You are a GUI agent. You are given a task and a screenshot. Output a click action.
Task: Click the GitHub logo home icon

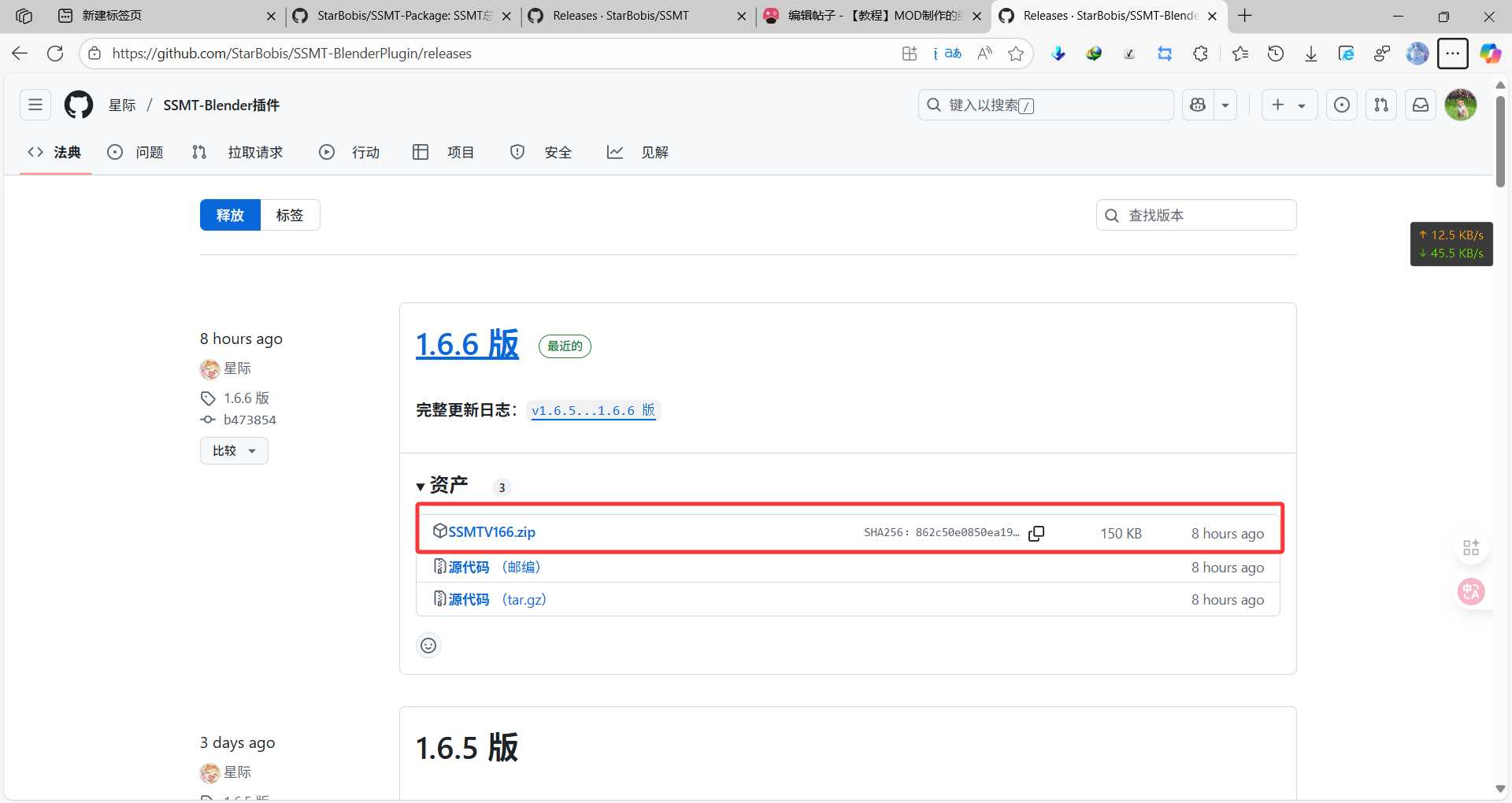79,105
